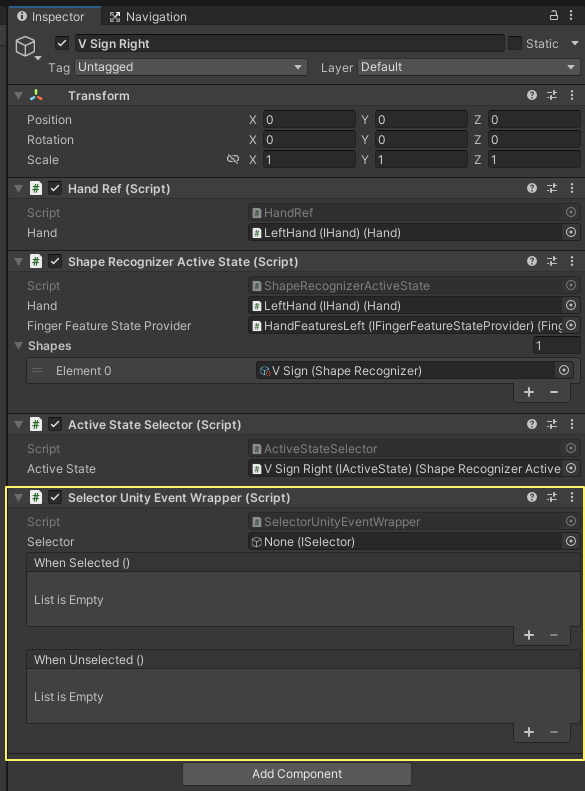Collapse Shape Recognizer Active State foldout
Image resolution: width=585 pixels, height=791 pixels.
point(19,262)
